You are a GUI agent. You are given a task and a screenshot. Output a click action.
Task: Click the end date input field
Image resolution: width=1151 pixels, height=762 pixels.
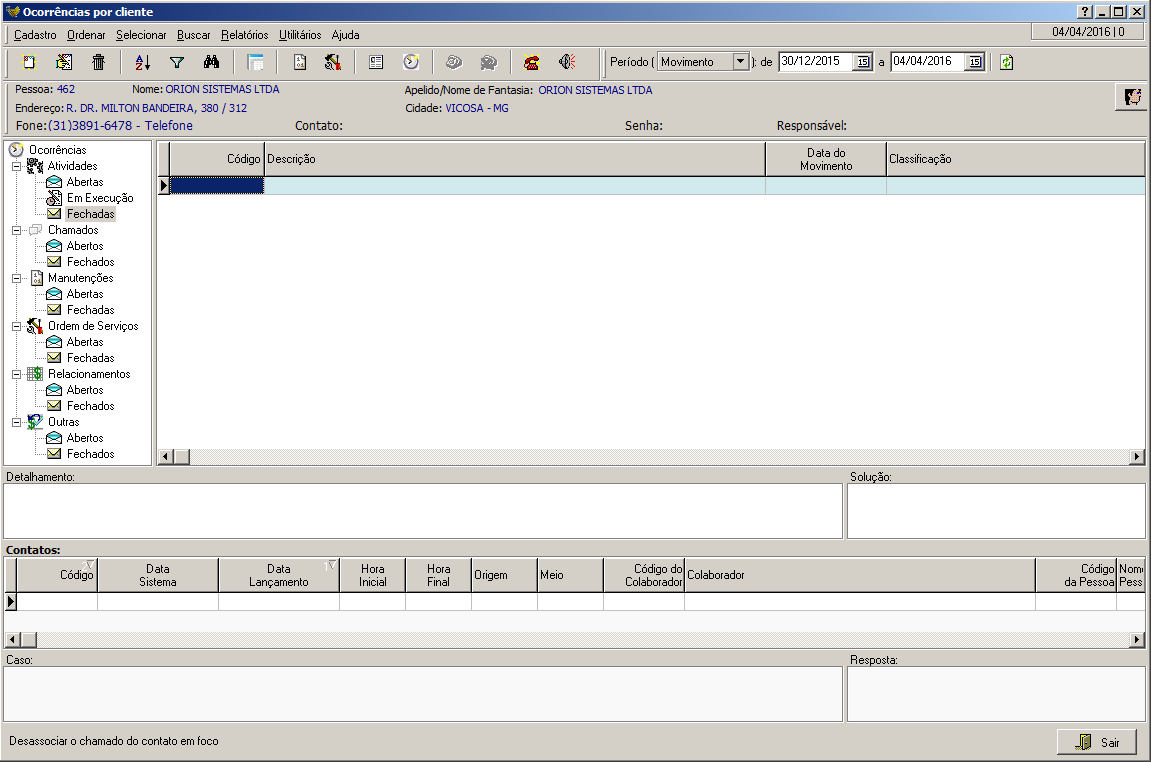coord(927,62)
